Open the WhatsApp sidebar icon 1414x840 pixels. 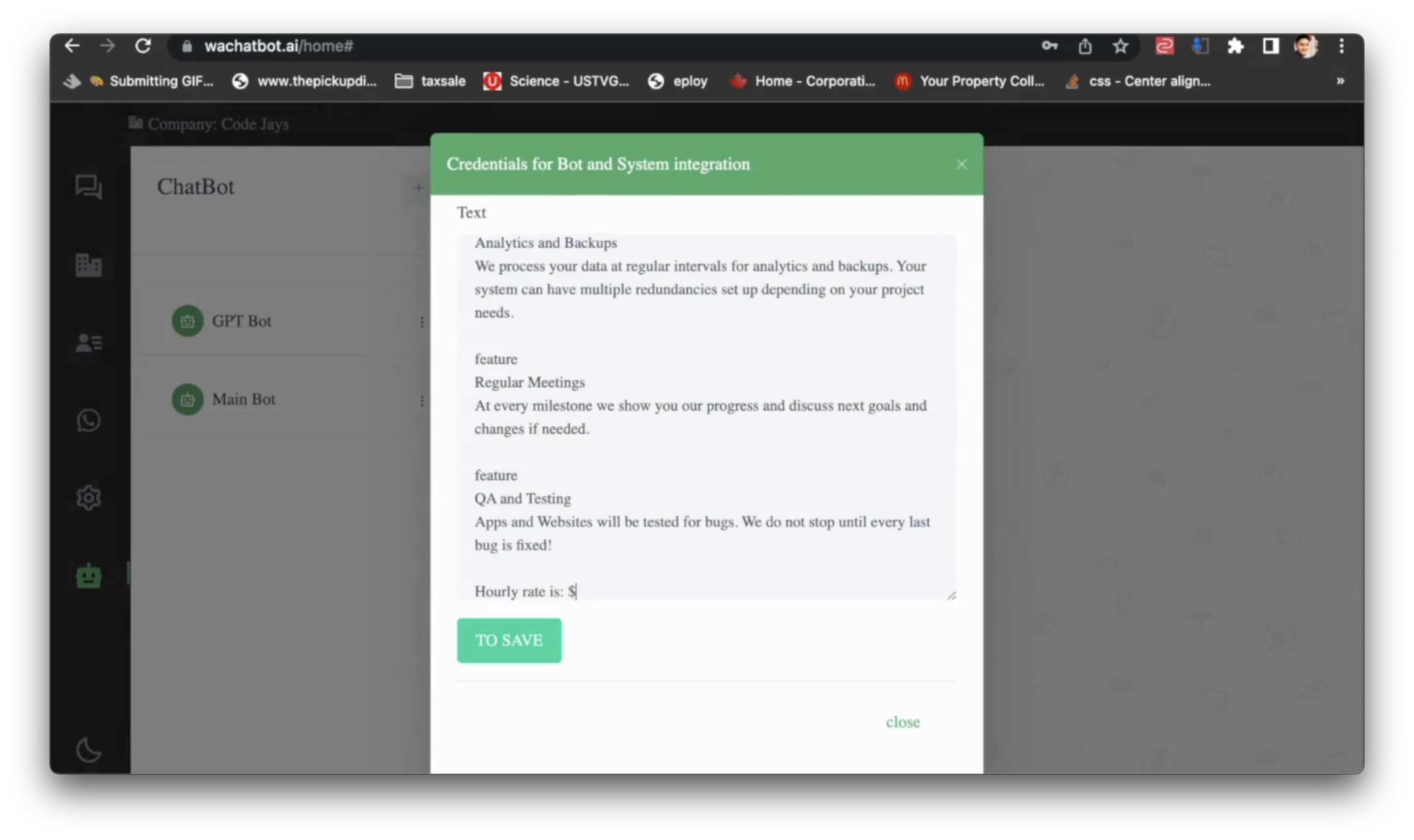coord(88,420)
